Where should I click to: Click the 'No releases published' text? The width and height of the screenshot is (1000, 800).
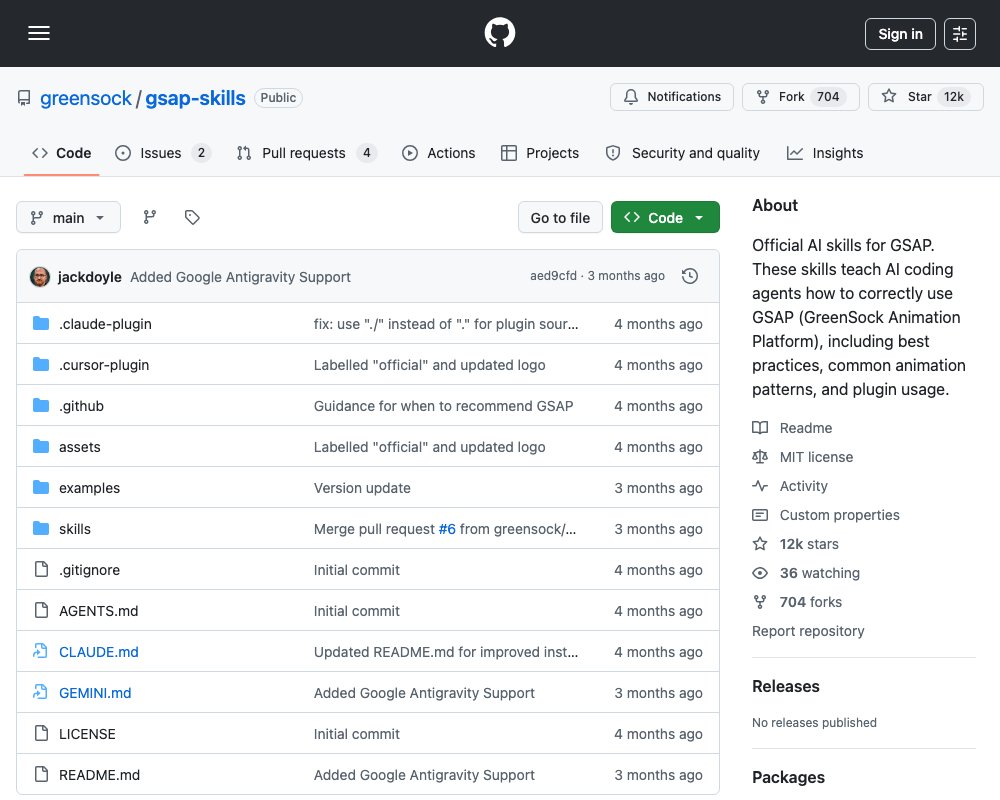(x=814, y=723)
